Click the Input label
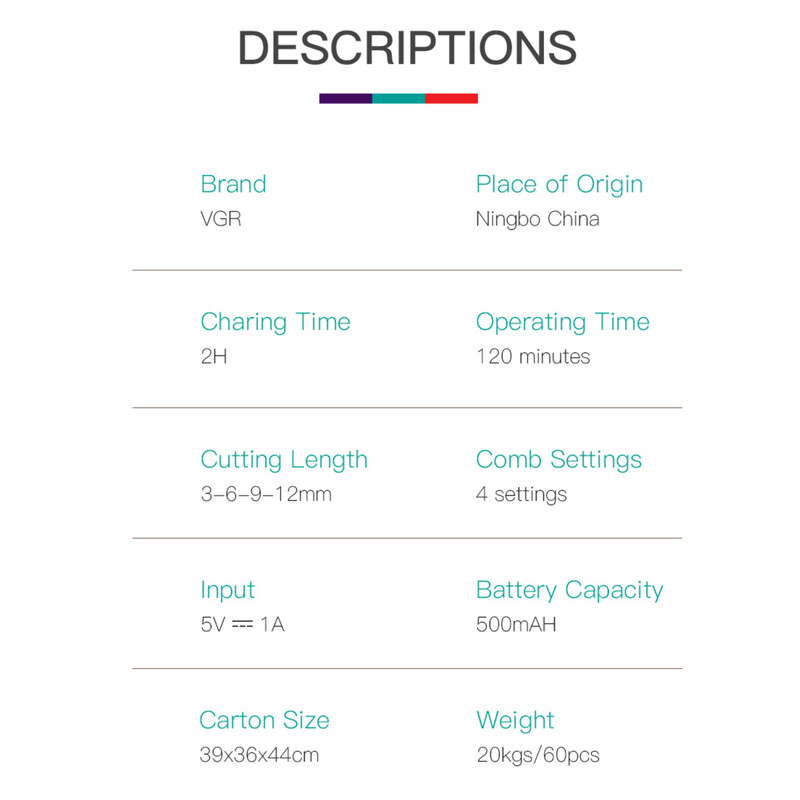The width and height of the screenshot is (800, 800). tap(228, 591)
